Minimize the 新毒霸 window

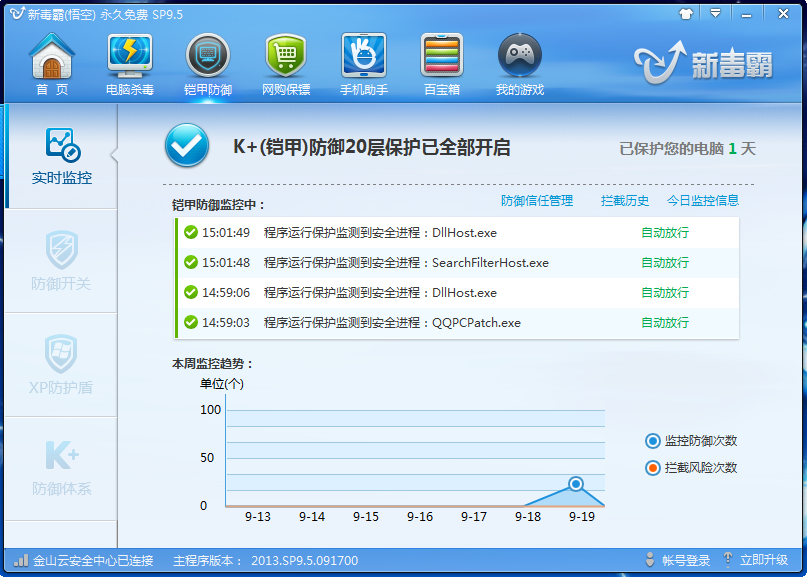[x=746, y=15]
